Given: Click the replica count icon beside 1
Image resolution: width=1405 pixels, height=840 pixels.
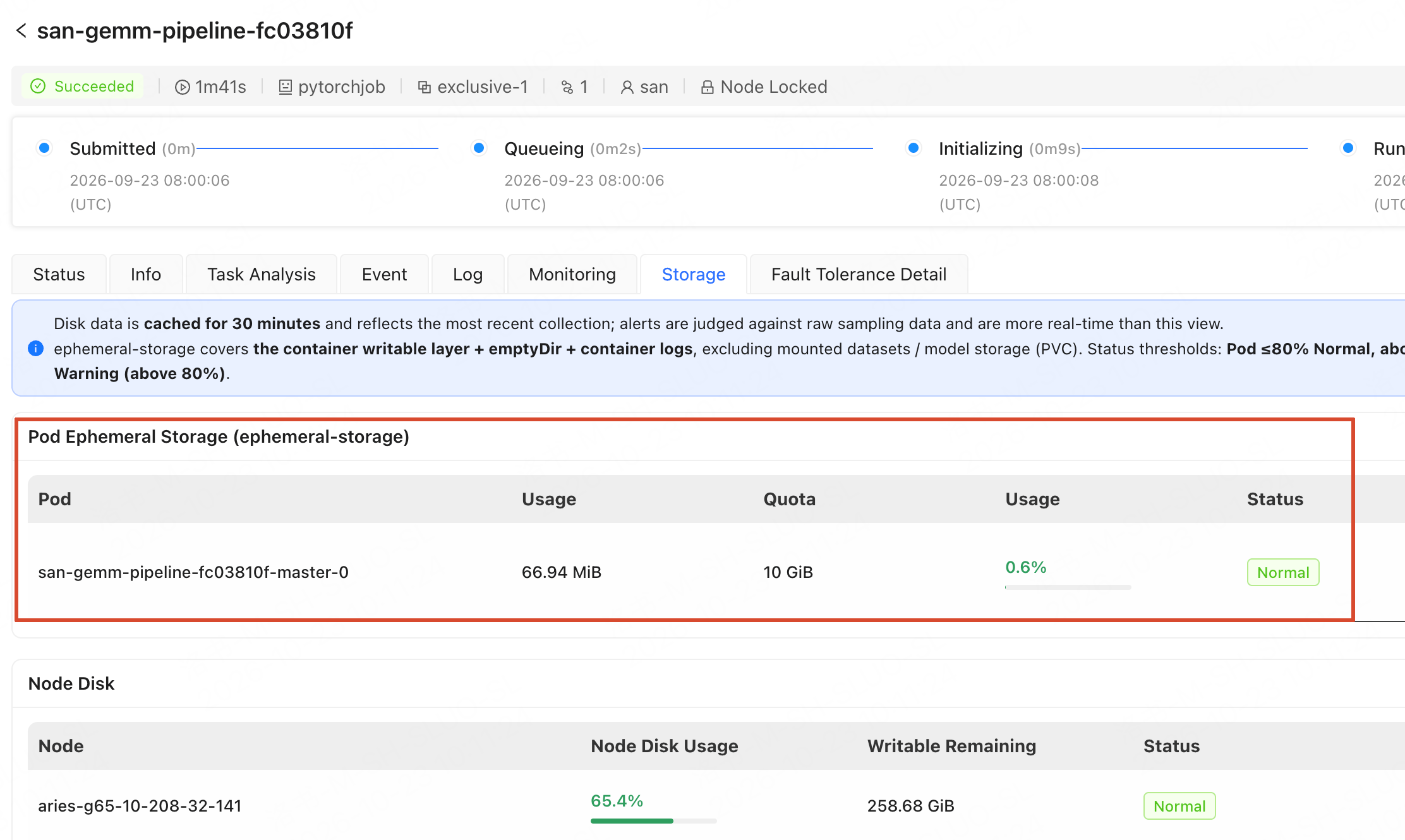Looking at the screenshot, I should coord(567,87).
